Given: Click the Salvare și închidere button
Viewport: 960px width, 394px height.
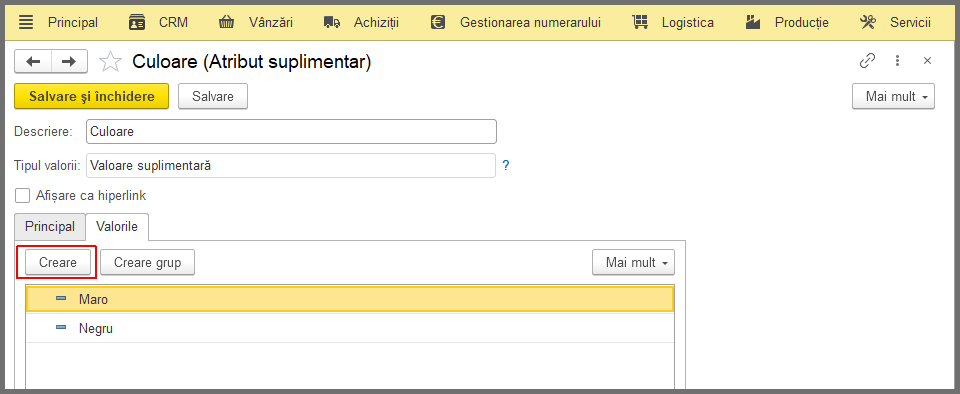Looking at the screenshot, I should coord(91,97).
